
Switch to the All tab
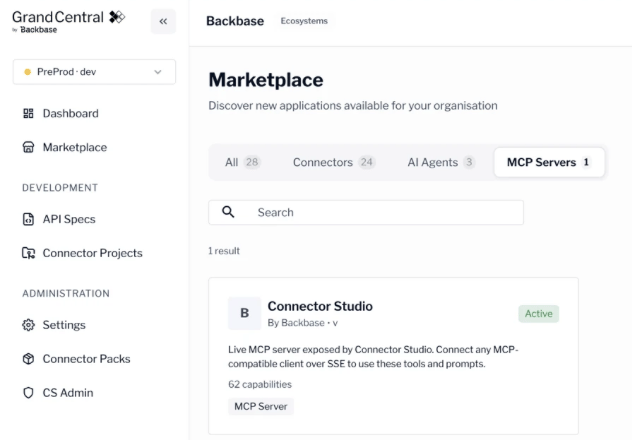243,162
